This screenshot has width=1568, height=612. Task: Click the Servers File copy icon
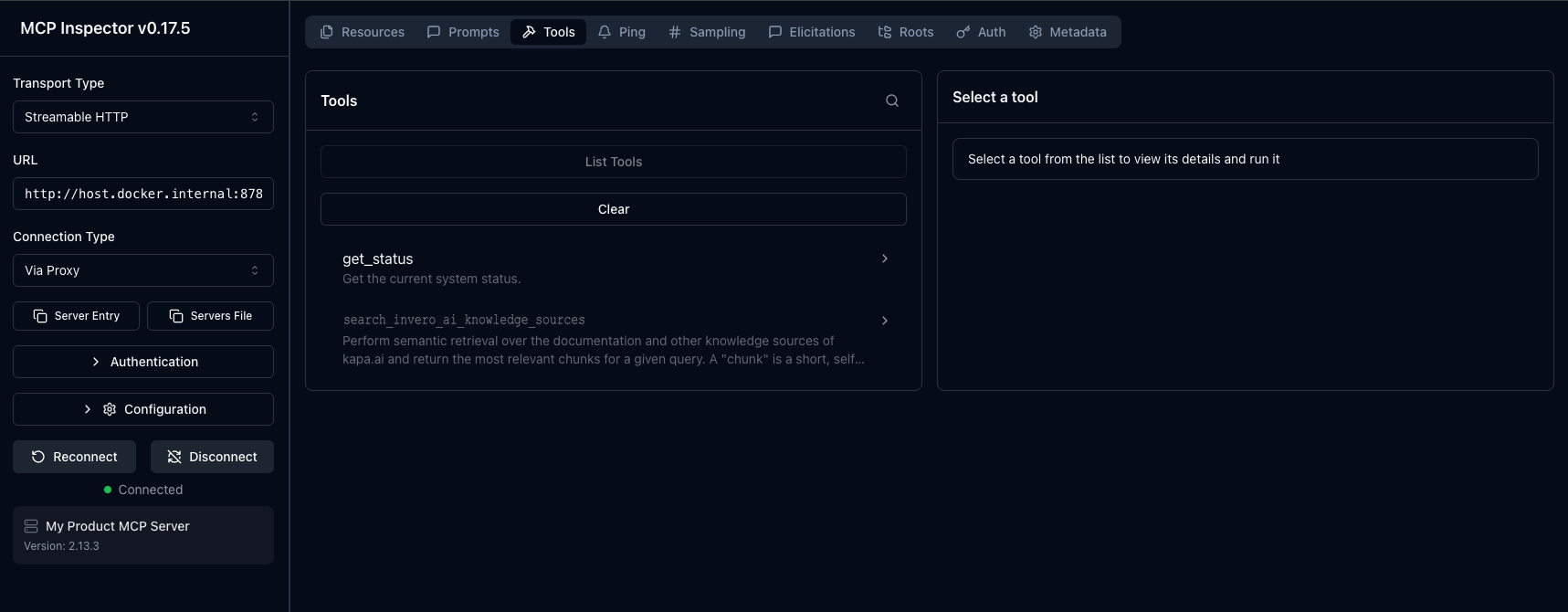176,316
